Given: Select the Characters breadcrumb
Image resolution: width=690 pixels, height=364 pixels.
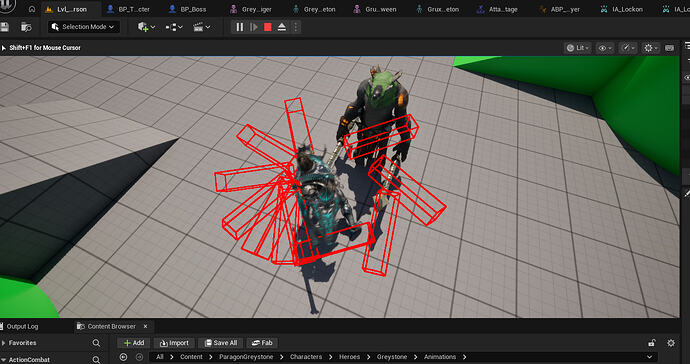Looking at the screenshot, I should (306, 357).
